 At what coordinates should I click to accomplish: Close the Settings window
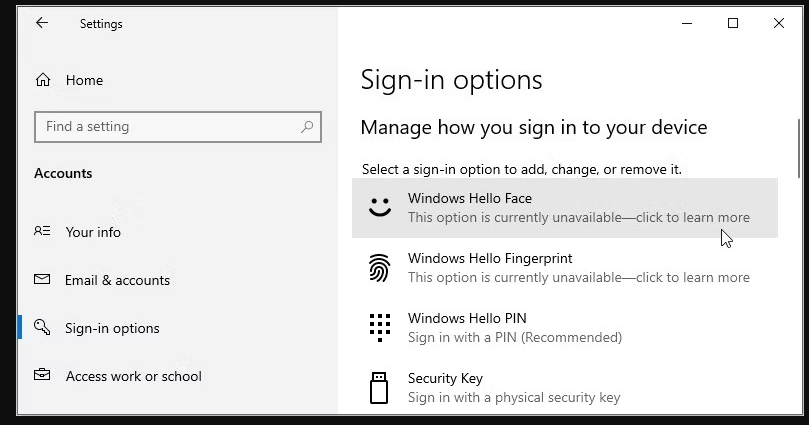click(779, 23)
